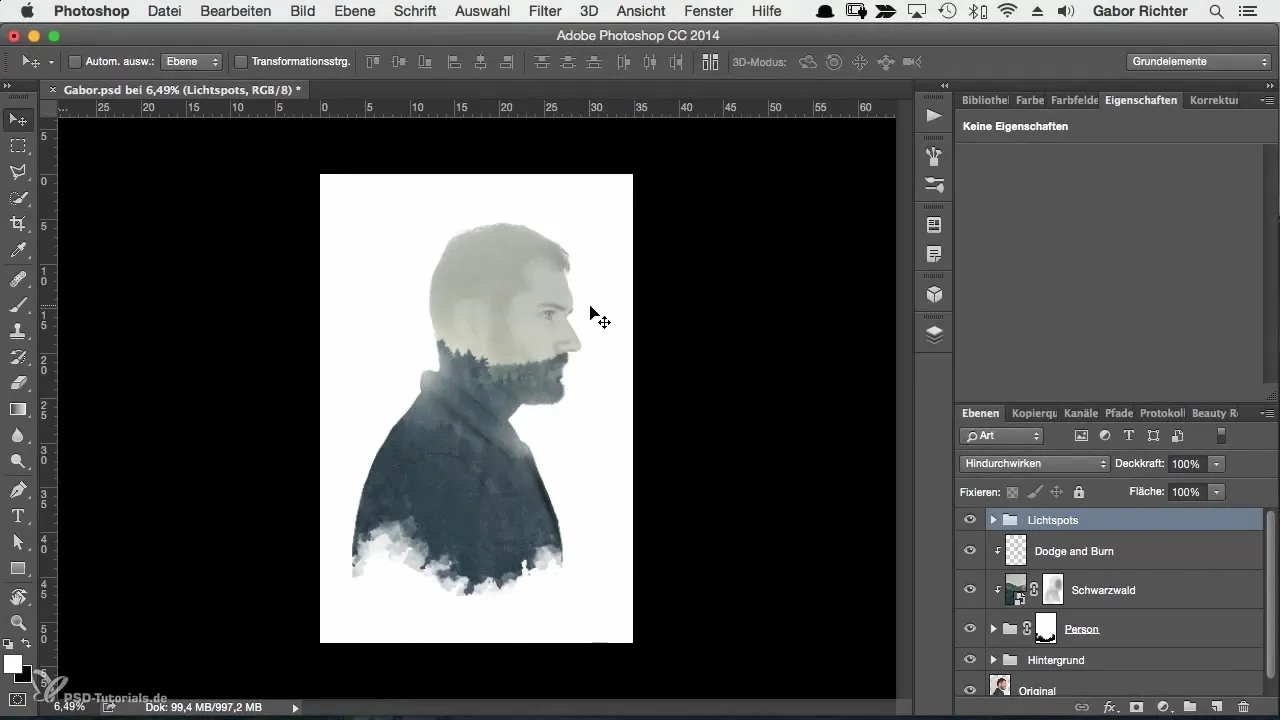Open the Hindurchwirken blend mode dropdown
1280x720 pixels.
click(x=1034, y=464)
